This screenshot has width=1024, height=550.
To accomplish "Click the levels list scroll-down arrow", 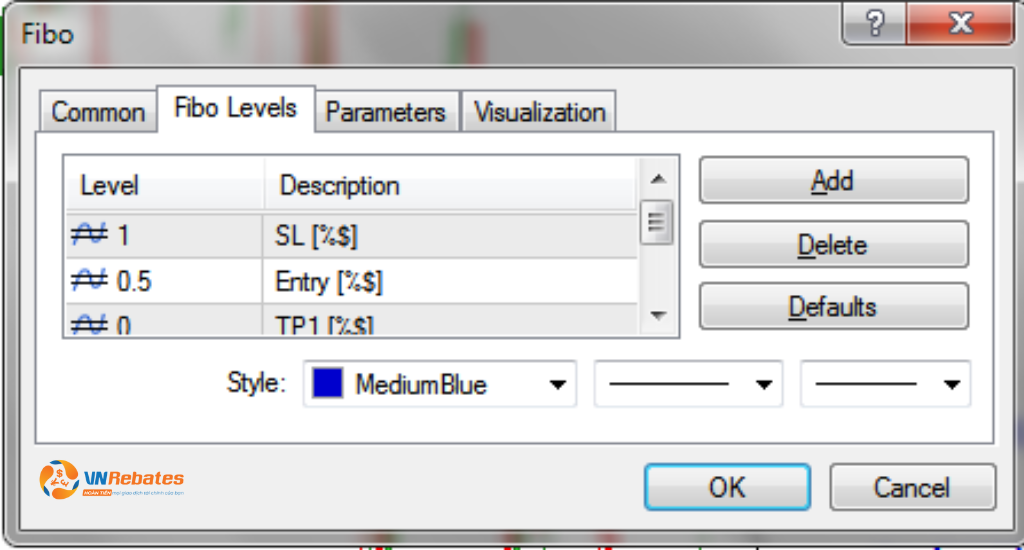I will click(x=658, y=315).
